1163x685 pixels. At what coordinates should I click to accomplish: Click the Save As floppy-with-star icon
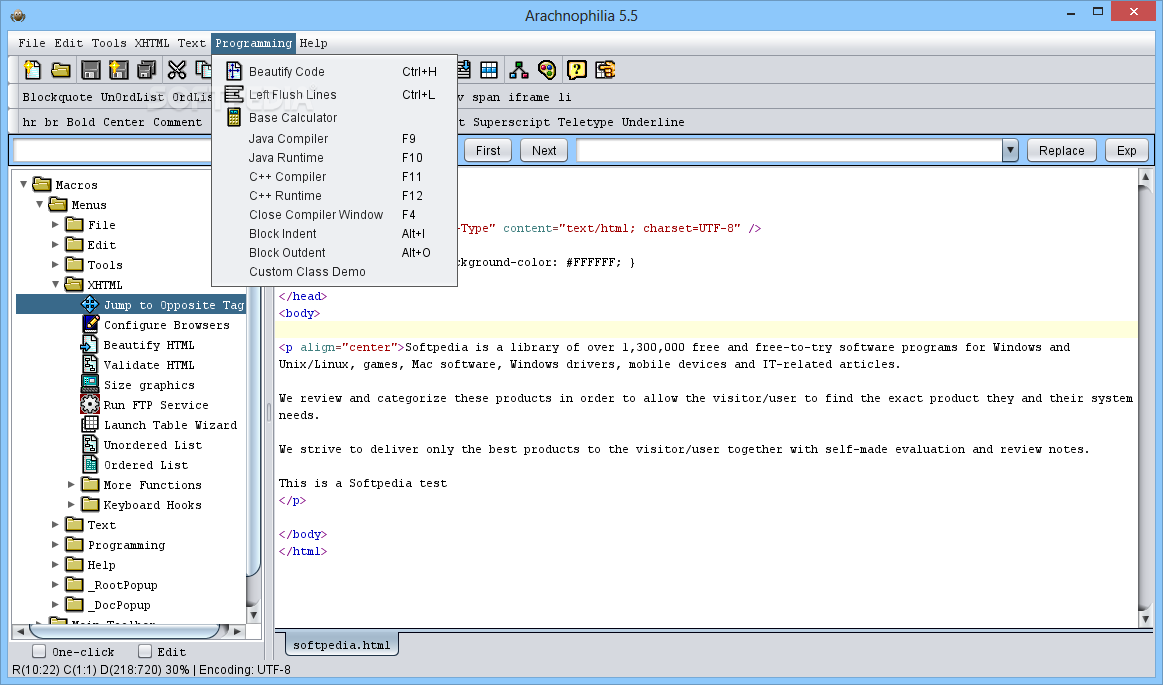click(119, 70)
